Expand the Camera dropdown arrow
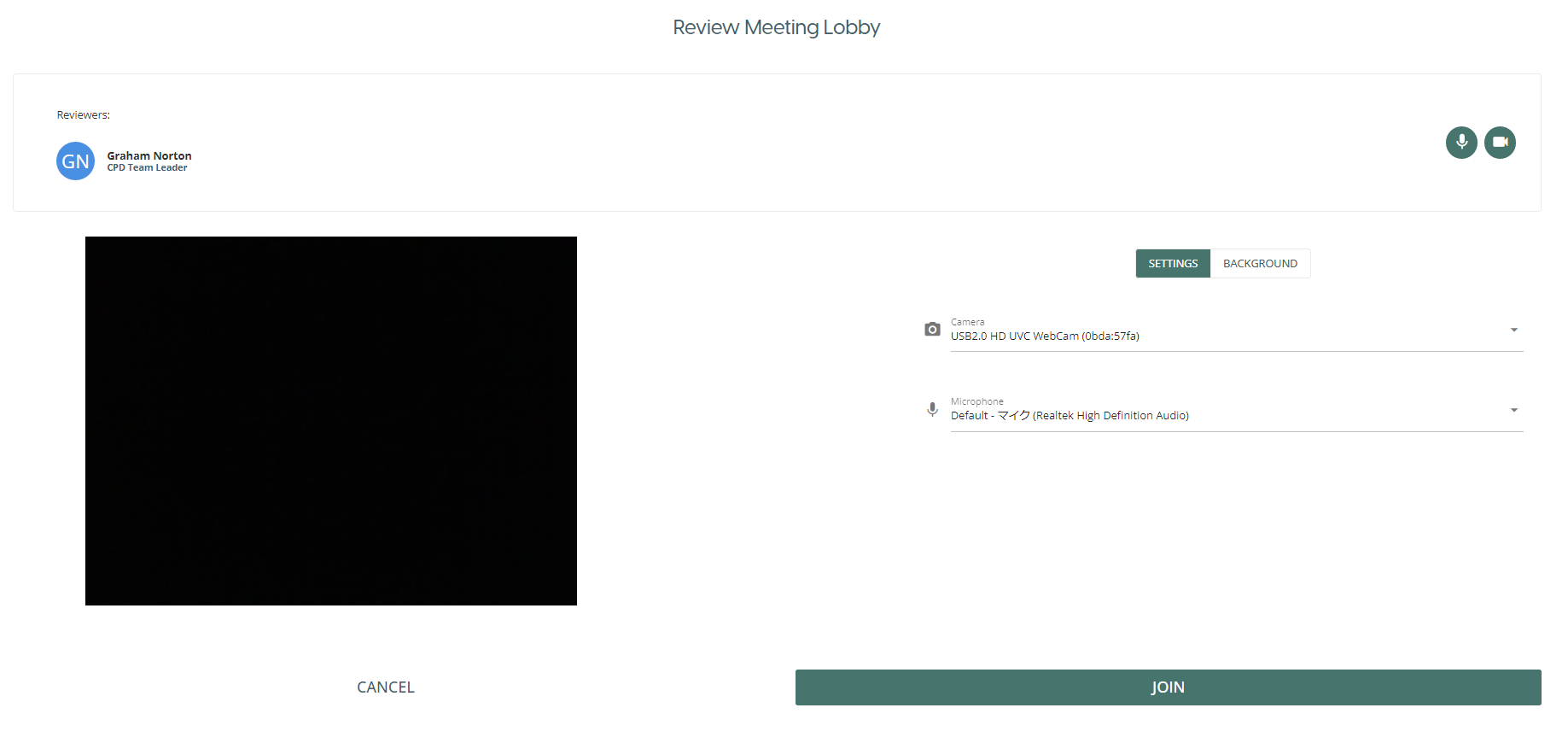The height and width of the screenshot is (737, 1568). click(x=1513, y=330)
